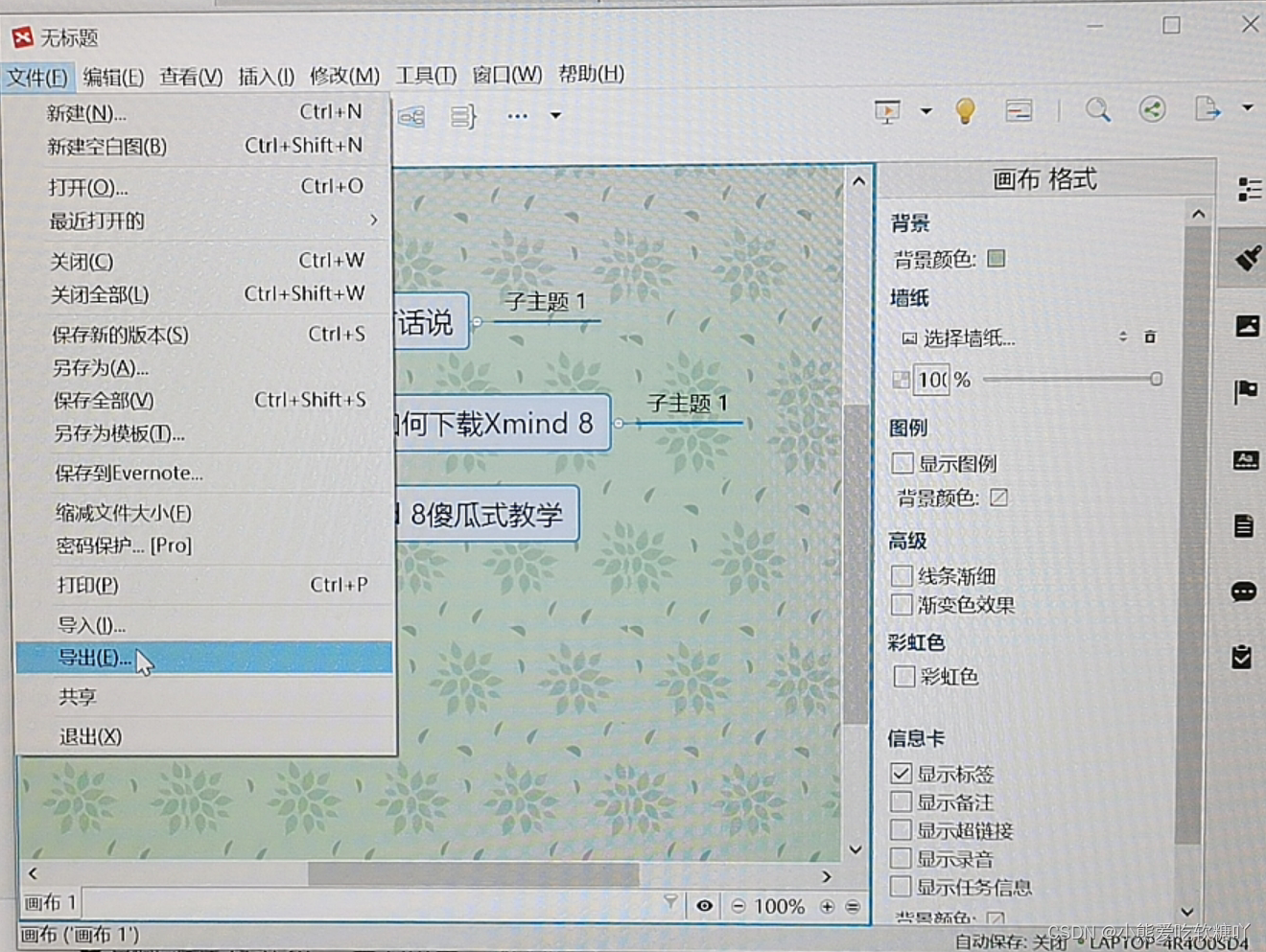Click the wallpaper opacity percent field
This screenshot has width=1266, height=952.
932,380
